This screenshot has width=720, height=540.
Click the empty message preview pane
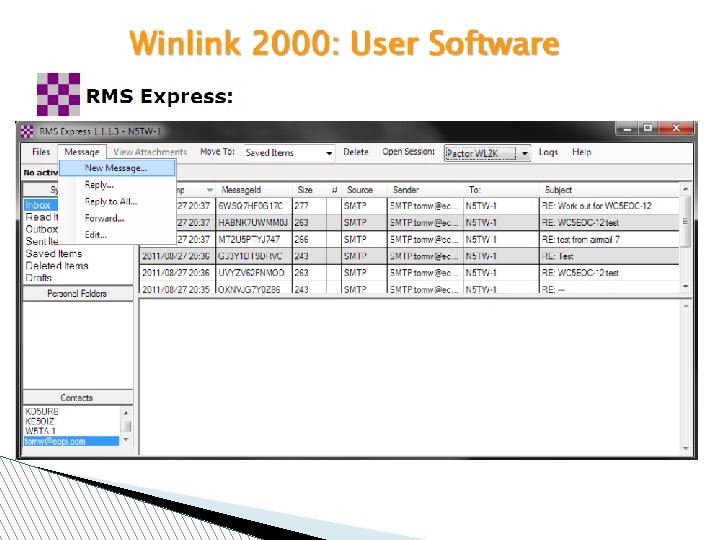410,377
